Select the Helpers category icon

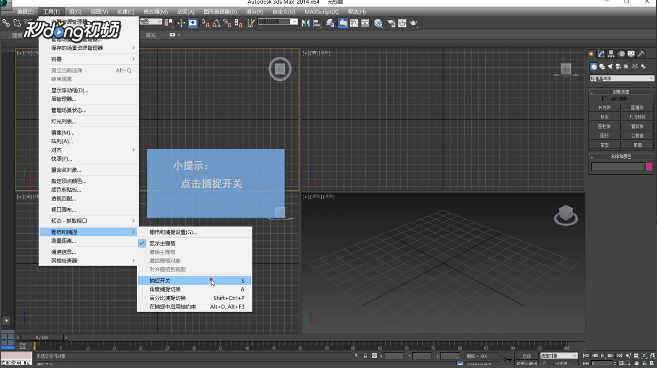[x=626, y=66]
